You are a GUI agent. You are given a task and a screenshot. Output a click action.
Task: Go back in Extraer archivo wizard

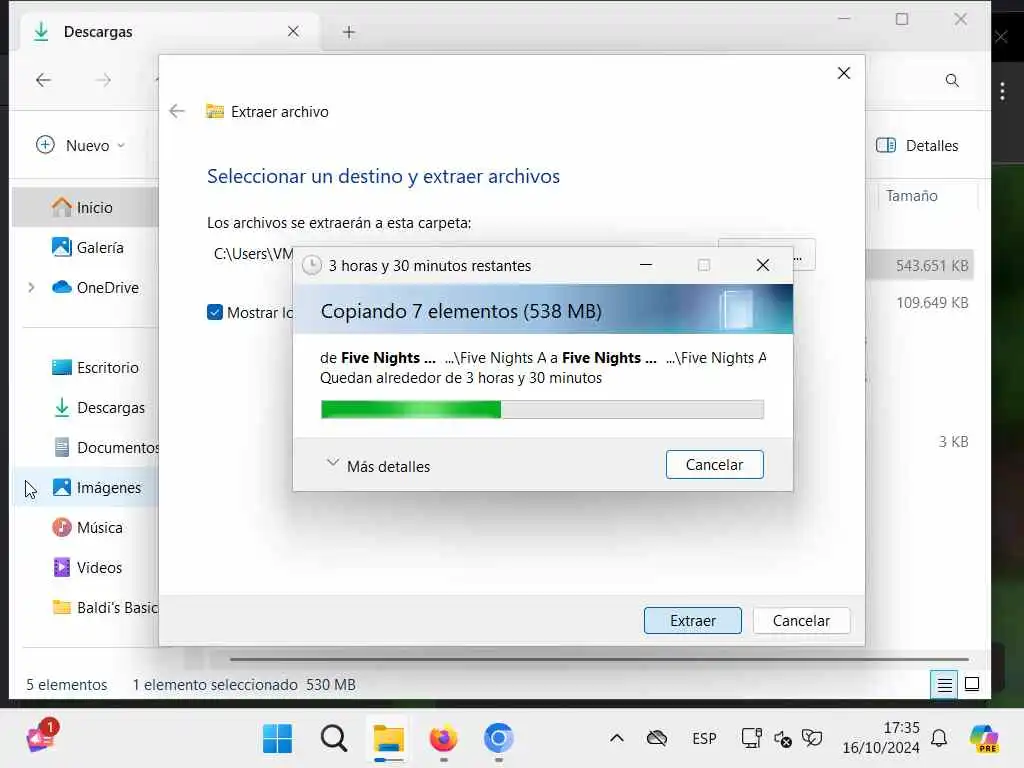pyautogui.click(x=177, y=111)
